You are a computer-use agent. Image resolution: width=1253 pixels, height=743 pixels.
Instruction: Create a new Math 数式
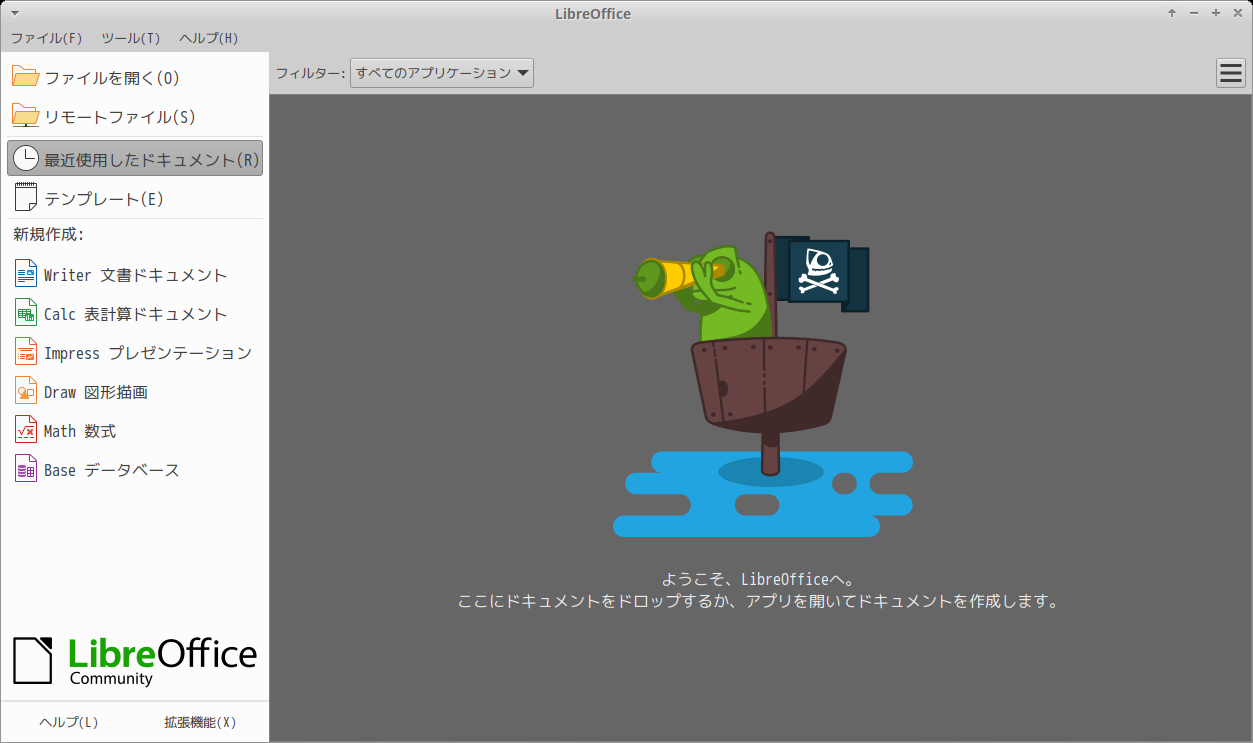[x=135, y=430]
